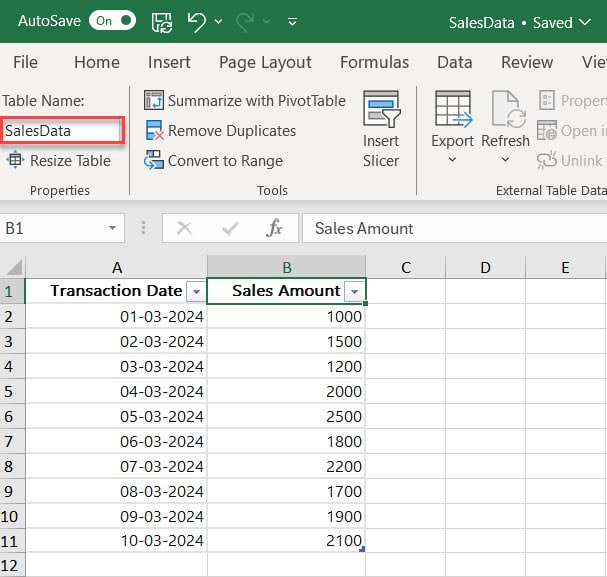Click Remove Duplicates label
The height and width of the screenshot is (577, 607).
tap(232, 131)
